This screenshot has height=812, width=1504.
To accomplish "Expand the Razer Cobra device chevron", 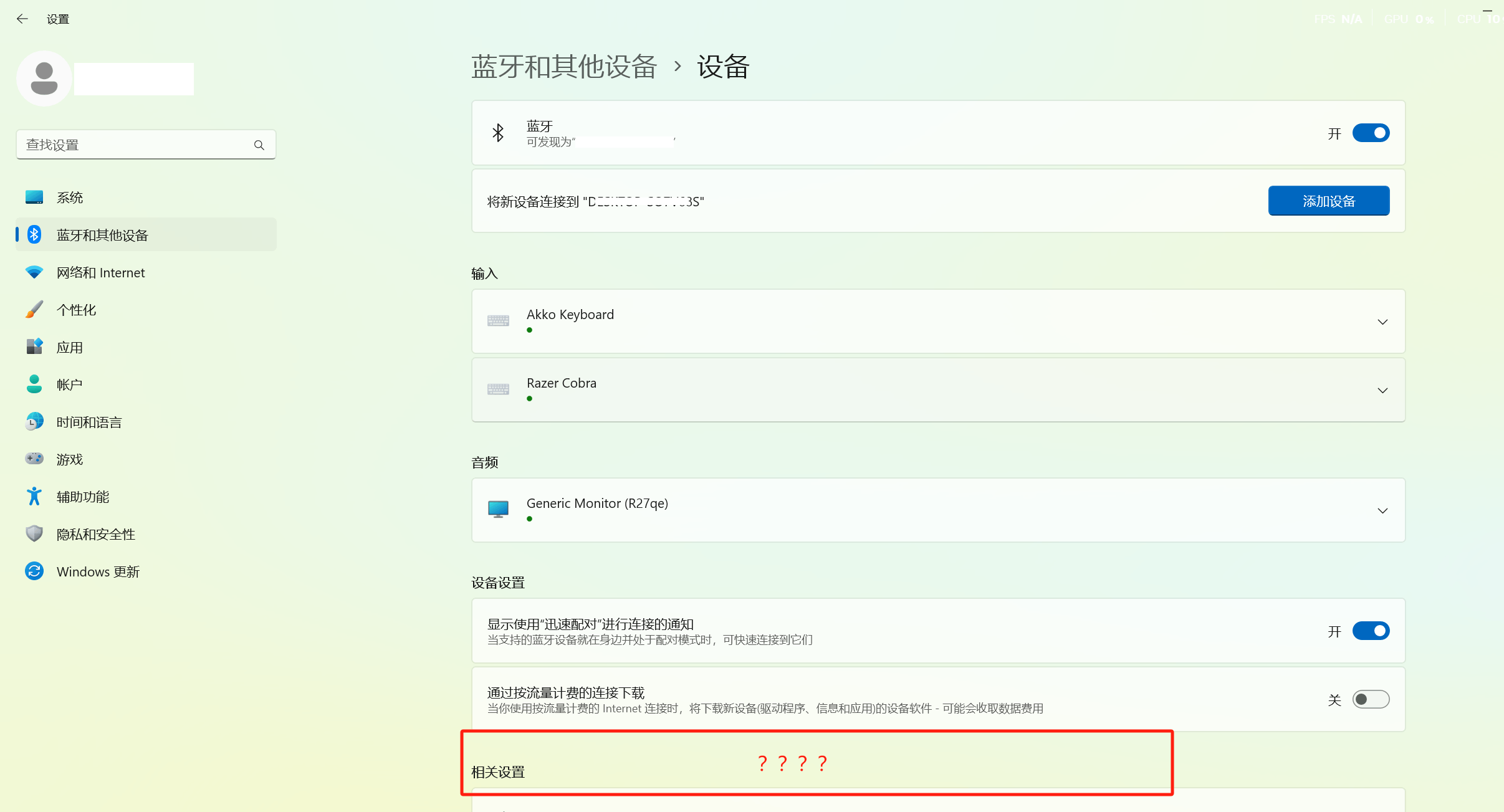I will click(x=1382, y=390).
